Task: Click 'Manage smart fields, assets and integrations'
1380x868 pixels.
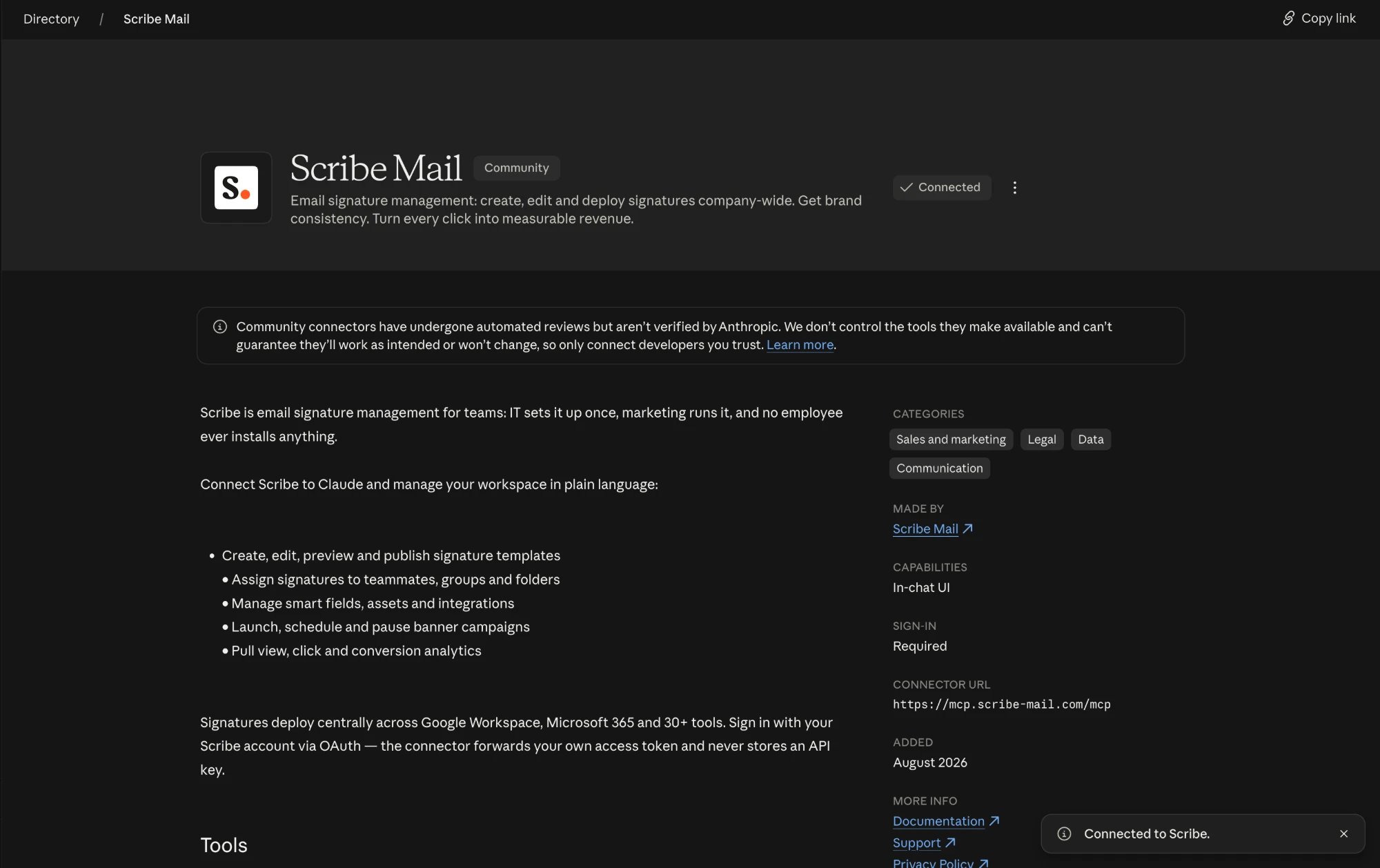Action: pos(373,603)
